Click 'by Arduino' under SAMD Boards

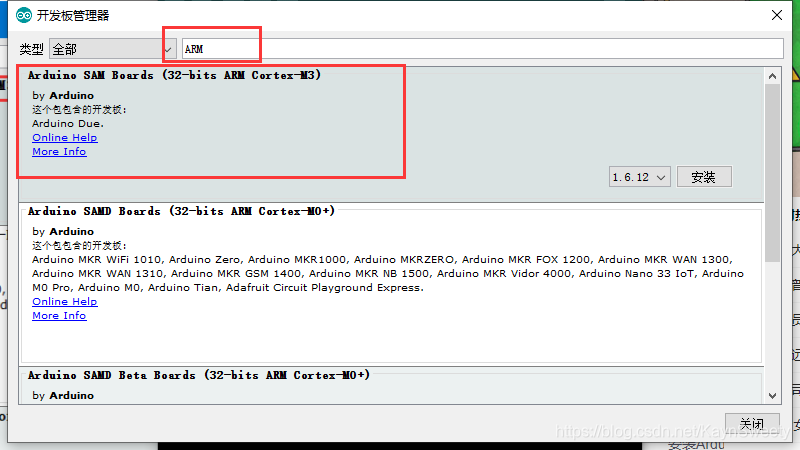pos(63,232)
